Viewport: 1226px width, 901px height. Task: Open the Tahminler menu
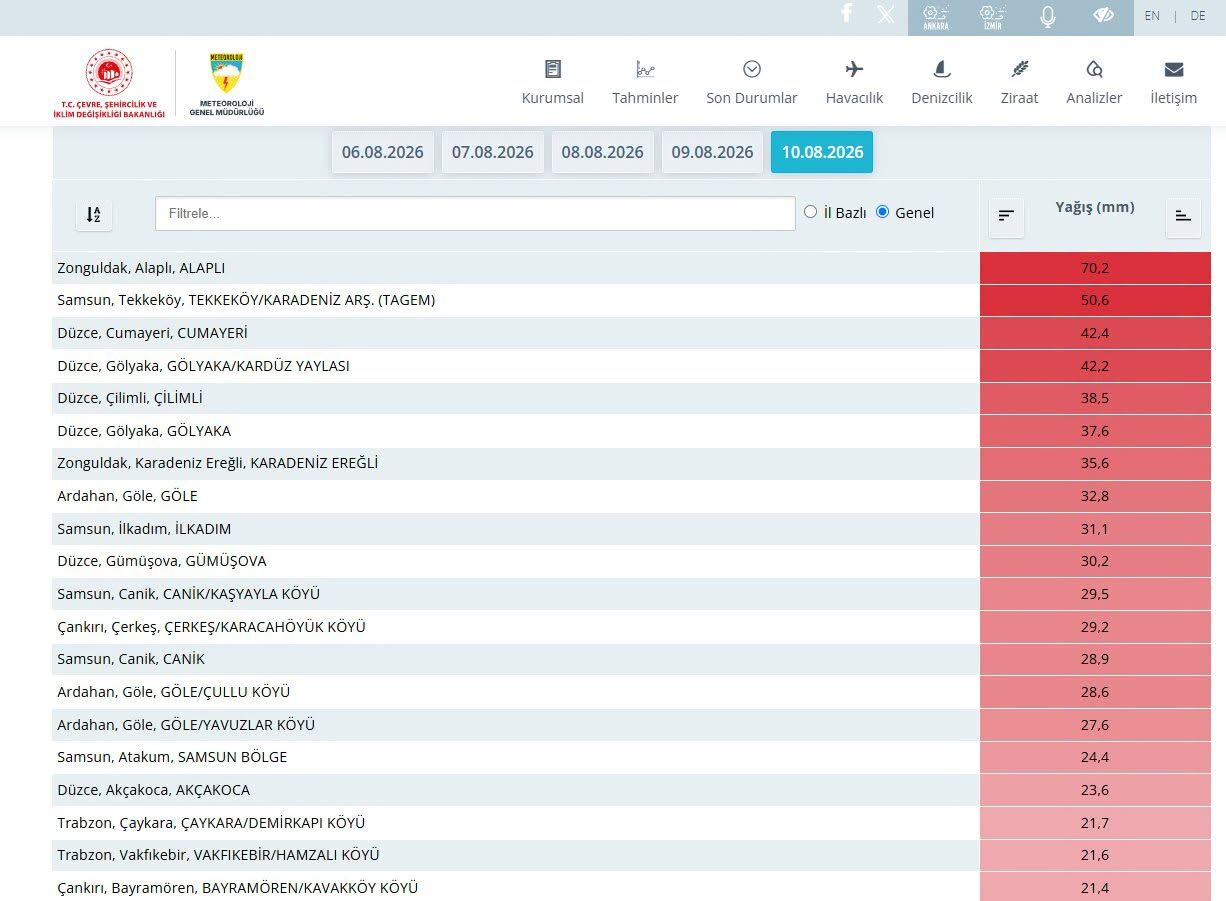[x=645, y=98]
